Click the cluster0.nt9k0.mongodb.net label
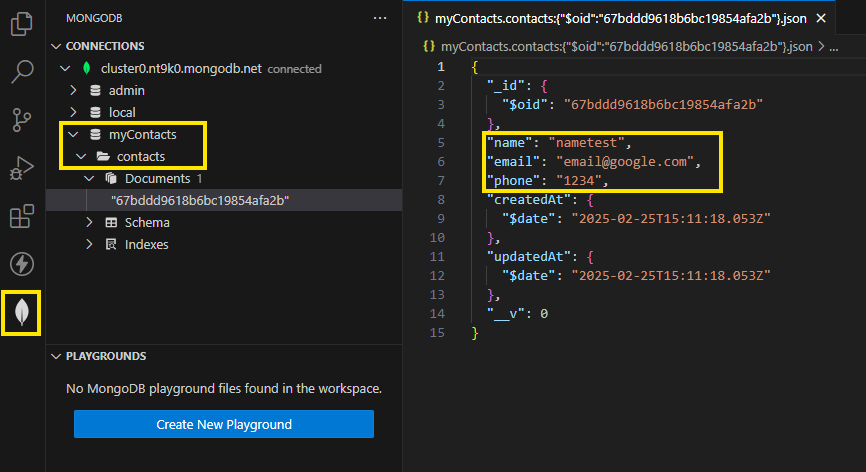This screenshot has width=866, height=472. (x=181, y=68)
